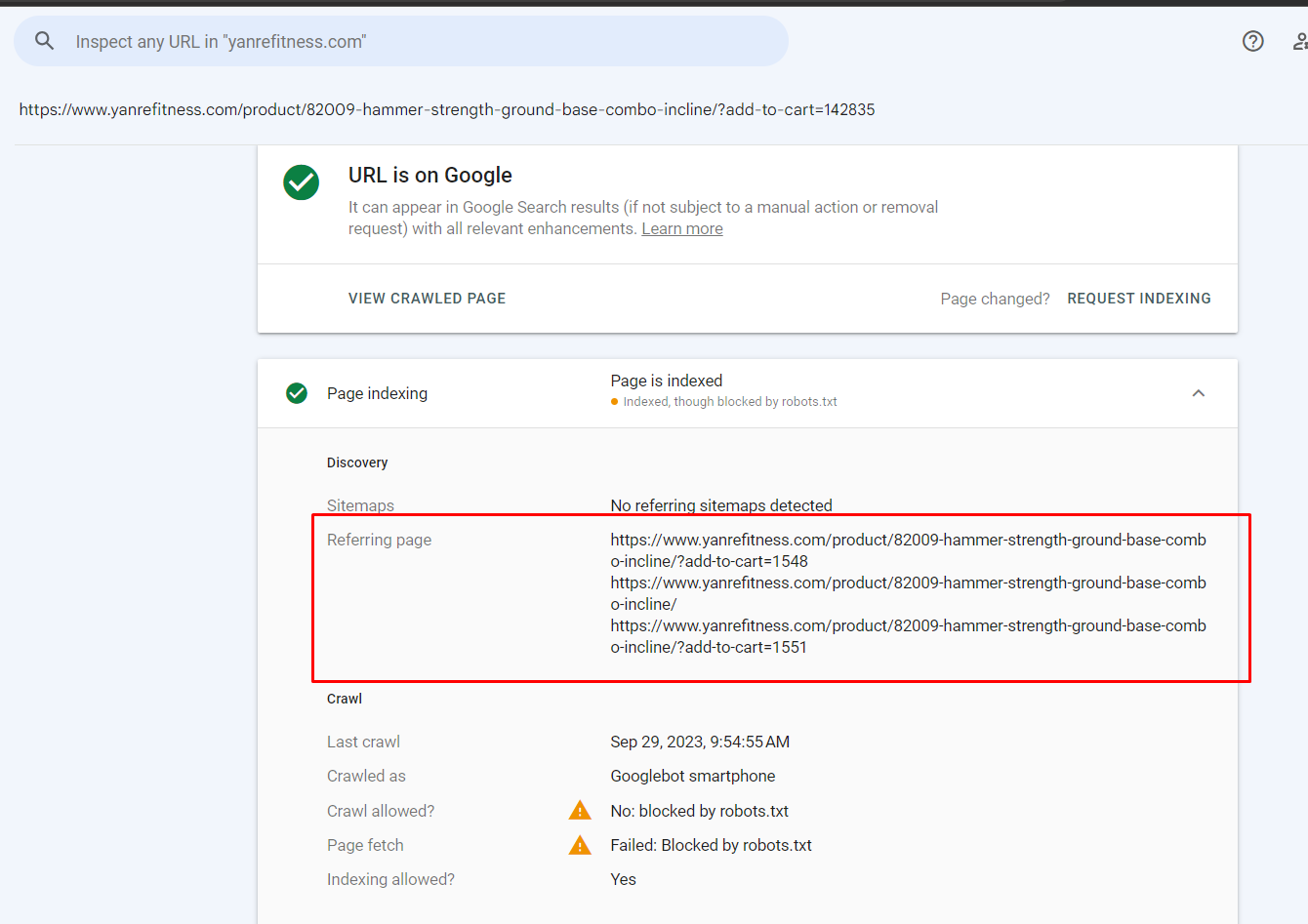Click the Crawl allowed? label
Viewport: 1308px width, 924px height.
pyautogui.click(x=381, y=811)
